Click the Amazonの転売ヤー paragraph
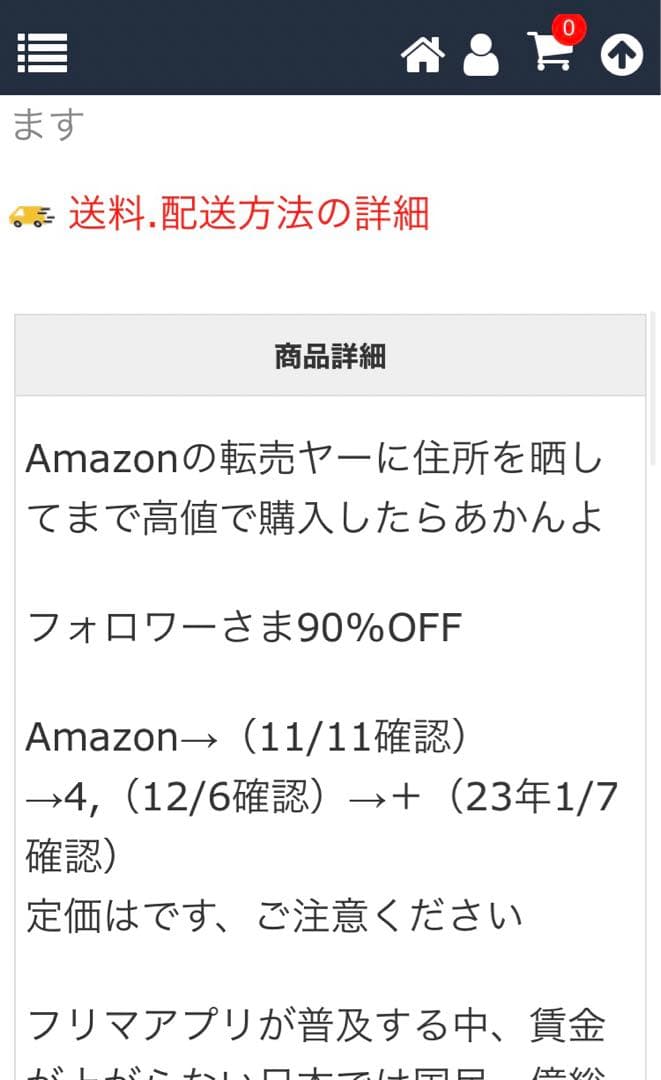 tap(314, 459)
